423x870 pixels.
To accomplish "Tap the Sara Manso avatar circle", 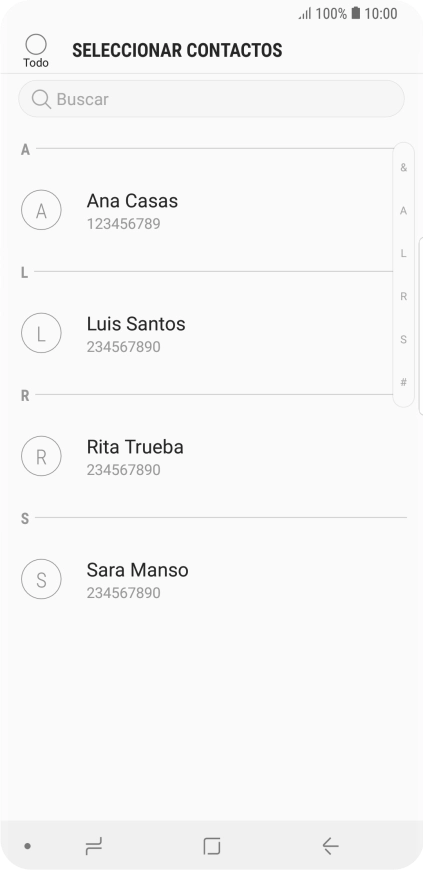I will (41, 579).
